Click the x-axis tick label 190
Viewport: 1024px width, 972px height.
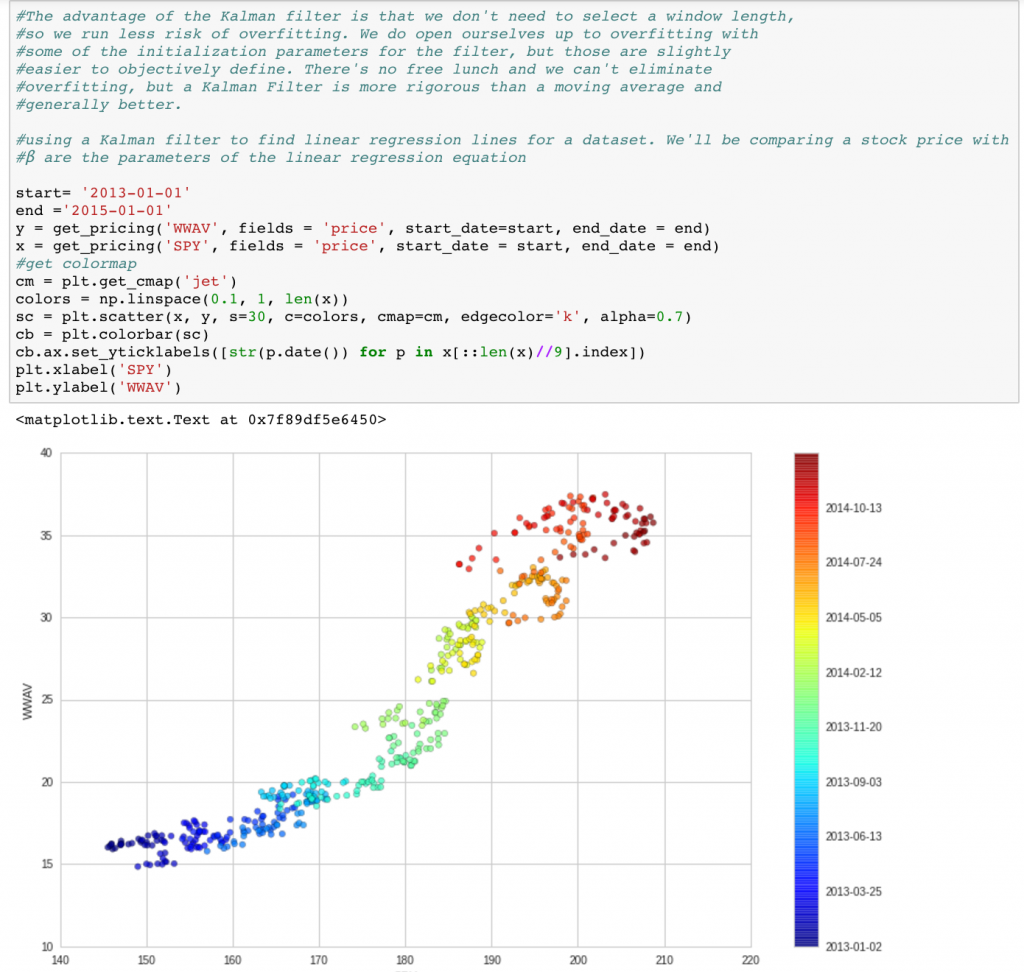pos(492,960)
